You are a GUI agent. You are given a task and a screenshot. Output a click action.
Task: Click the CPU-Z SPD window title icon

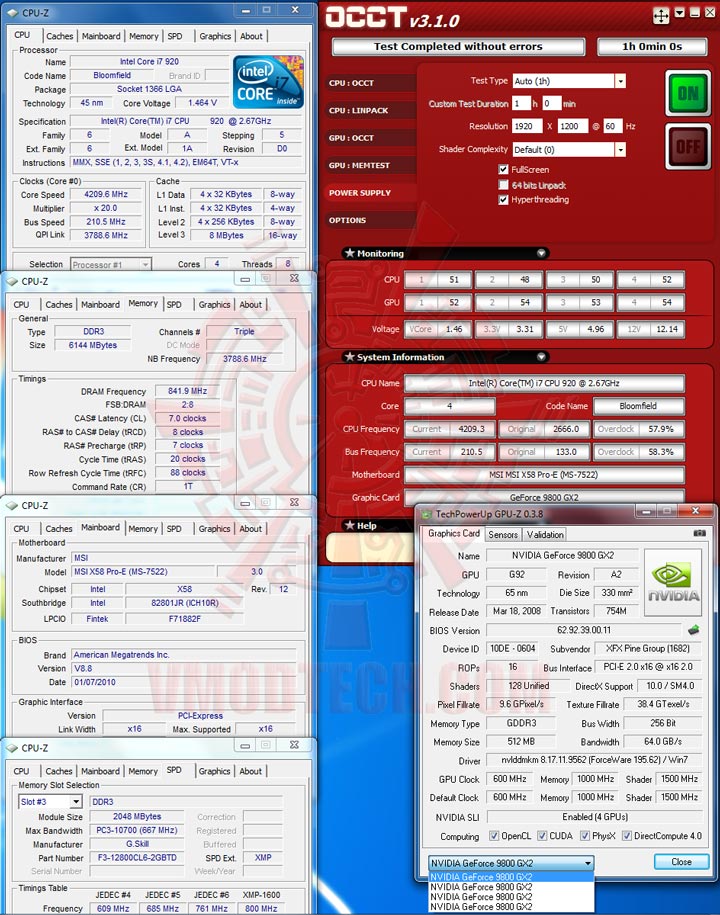click(12, 748)
